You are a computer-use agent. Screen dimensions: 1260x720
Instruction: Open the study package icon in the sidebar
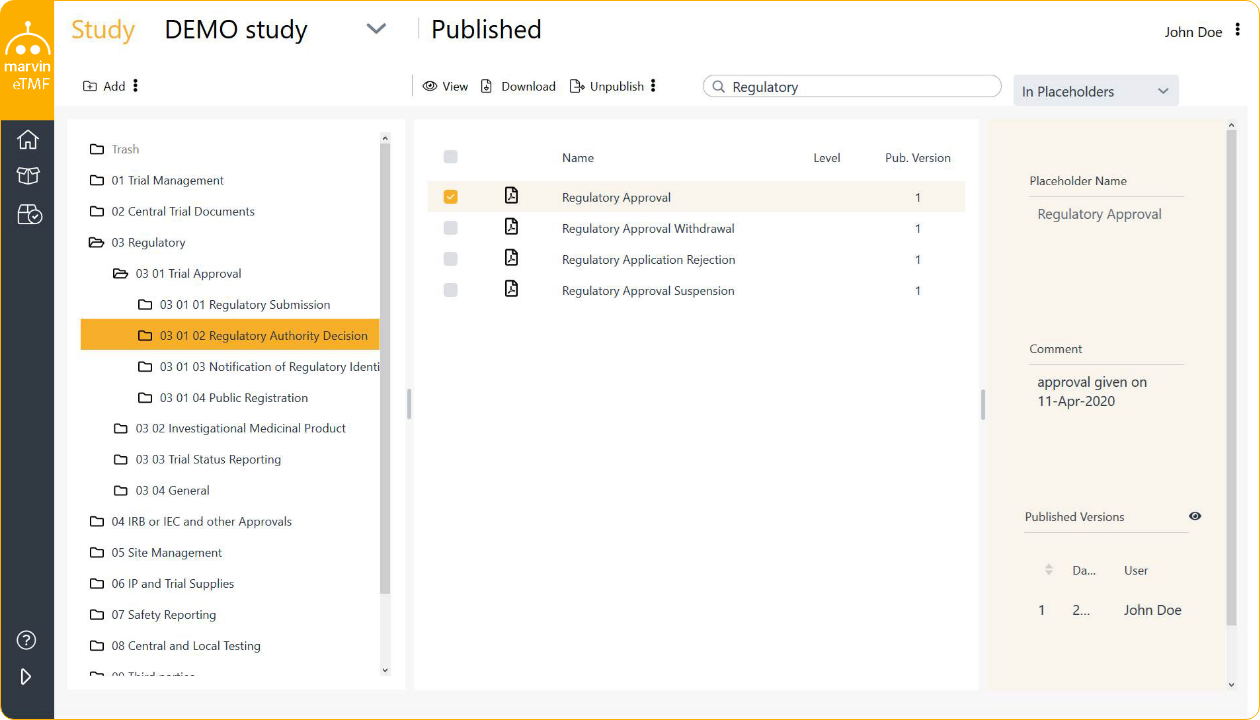[x=27, y=177]
